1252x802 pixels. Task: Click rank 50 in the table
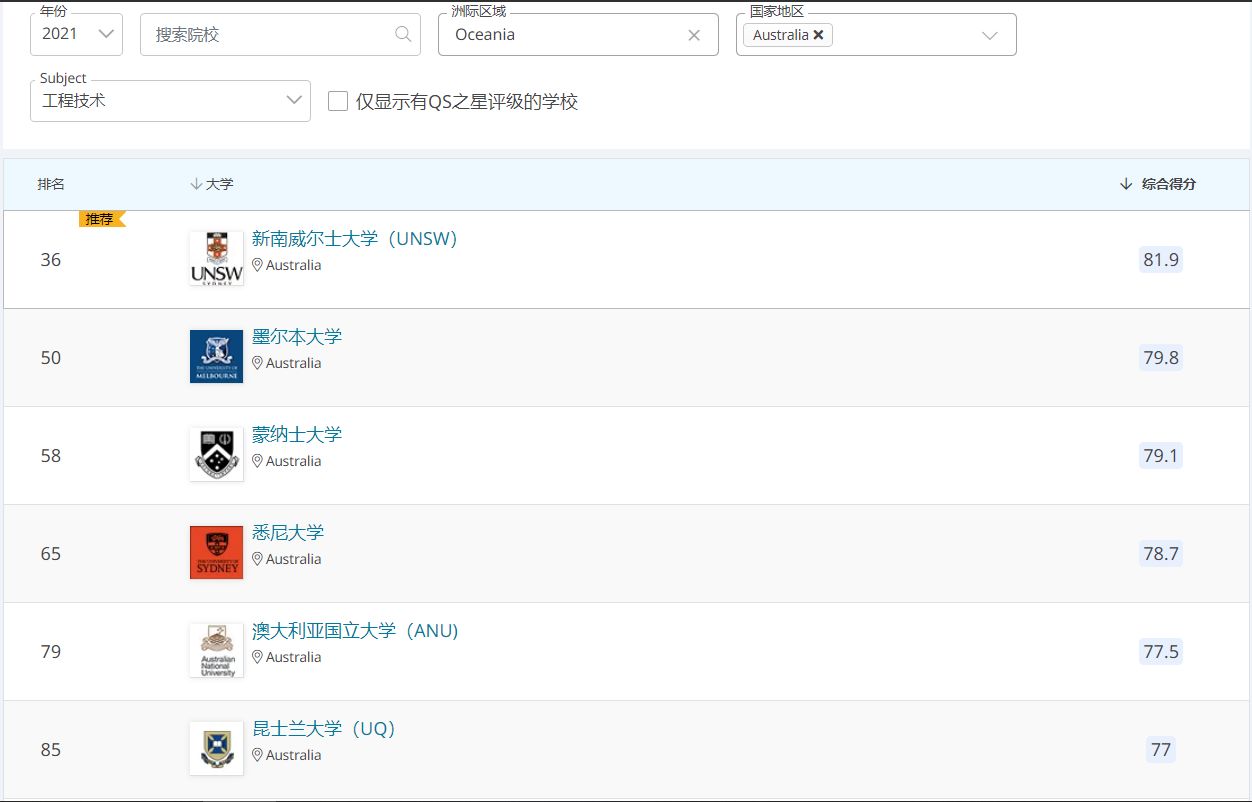51,358
